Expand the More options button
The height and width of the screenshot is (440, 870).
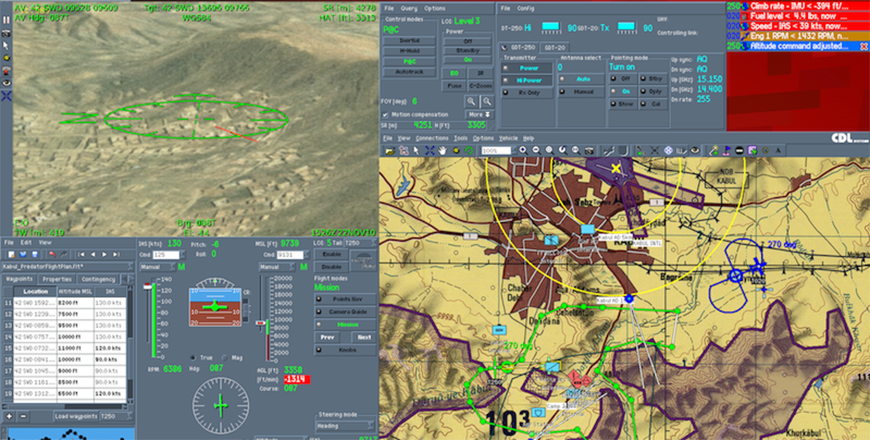[477, 115]
